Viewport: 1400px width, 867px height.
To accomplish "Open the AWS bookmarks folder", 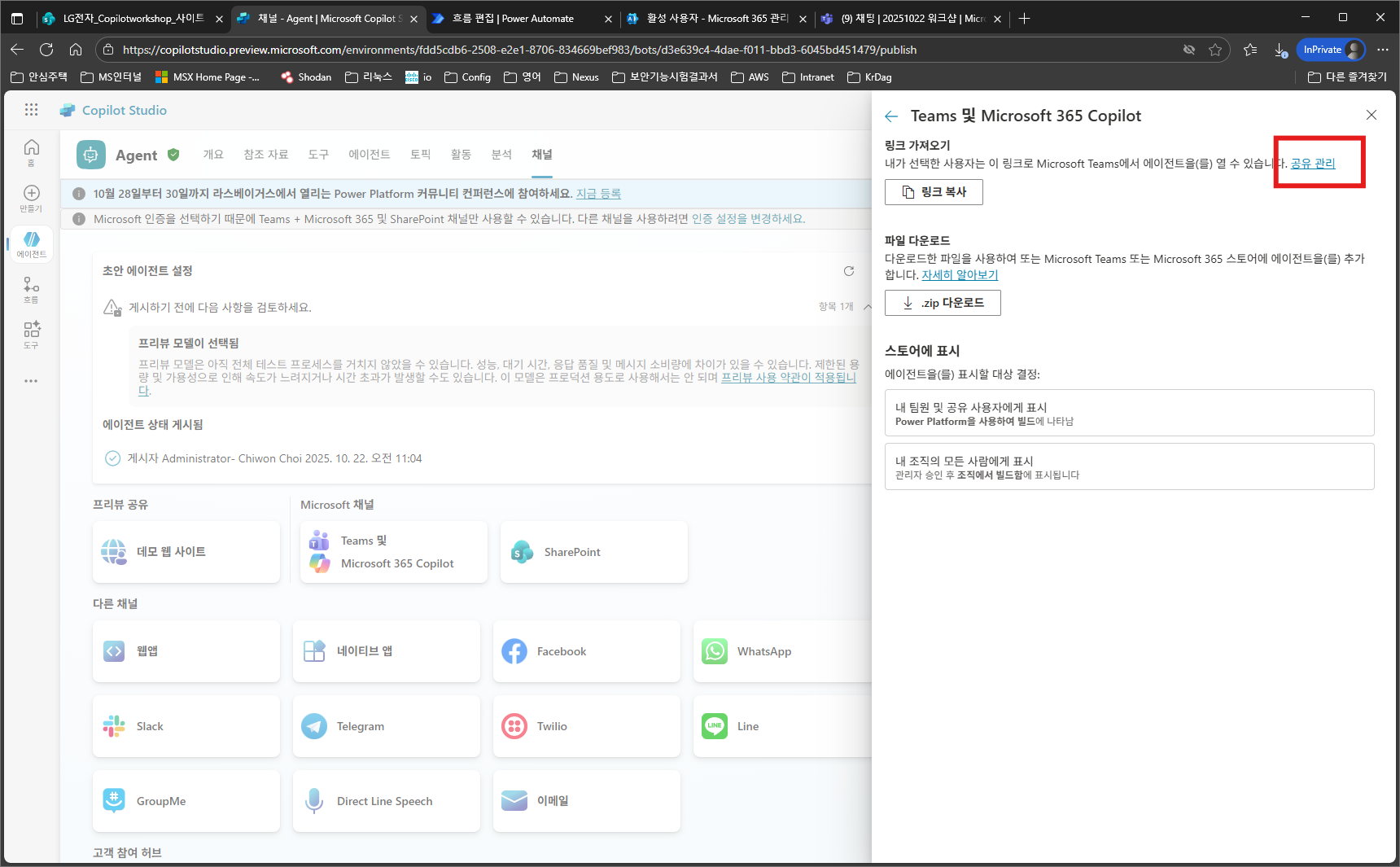I will 750,77.
